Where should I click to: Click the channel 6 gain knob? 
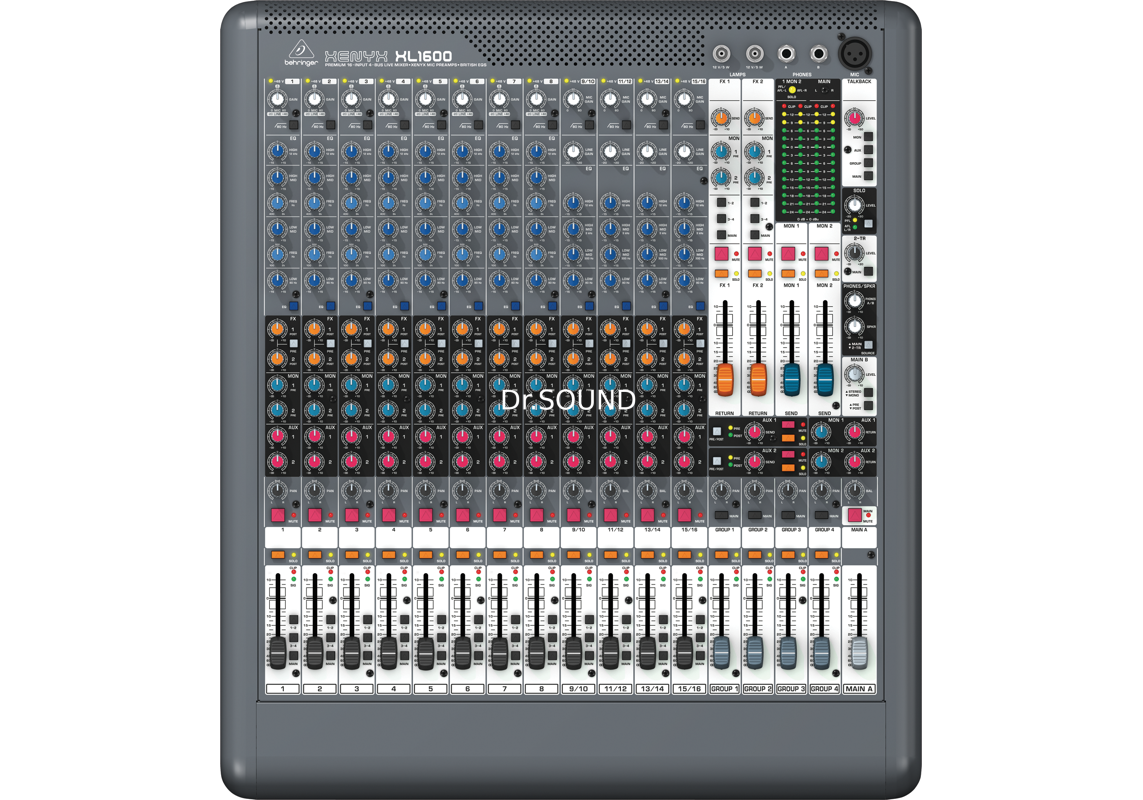[x=461, y=99]
